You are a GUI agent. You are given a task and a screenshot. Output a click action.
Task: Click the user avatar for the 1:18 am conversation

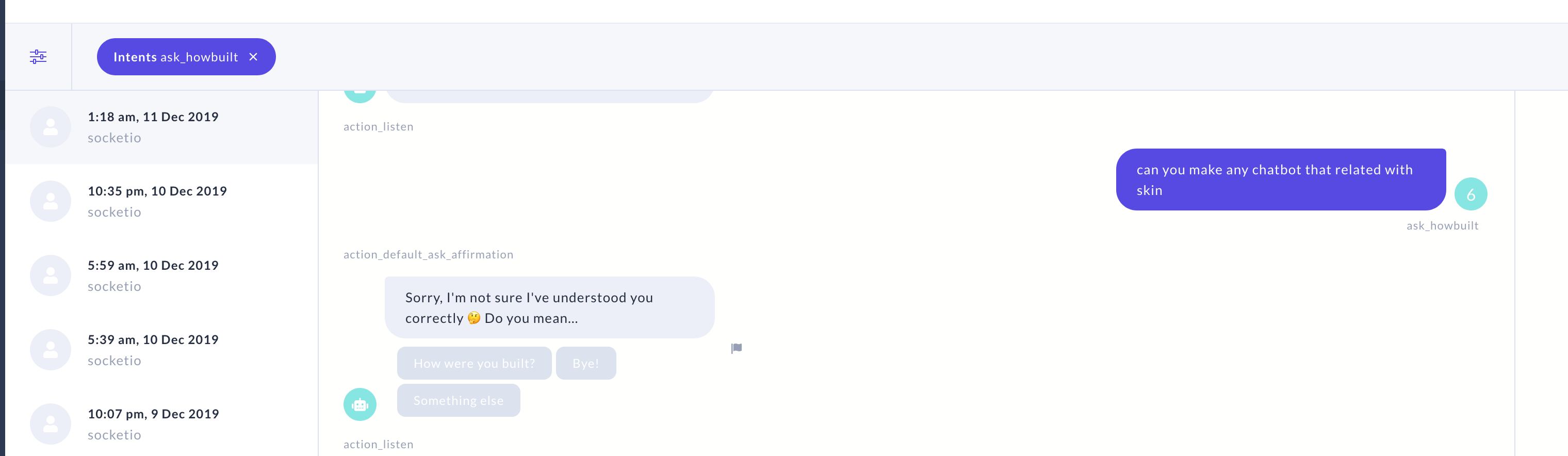point(50,126)
